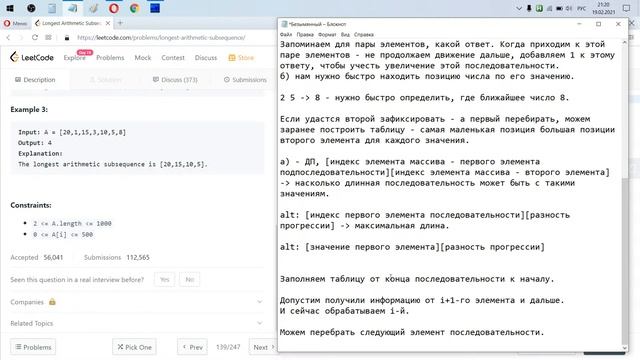Open the Action Center notifications icon
Image resolution: width=640 pixels, height=360 pixels.
[x=627, y=8]
